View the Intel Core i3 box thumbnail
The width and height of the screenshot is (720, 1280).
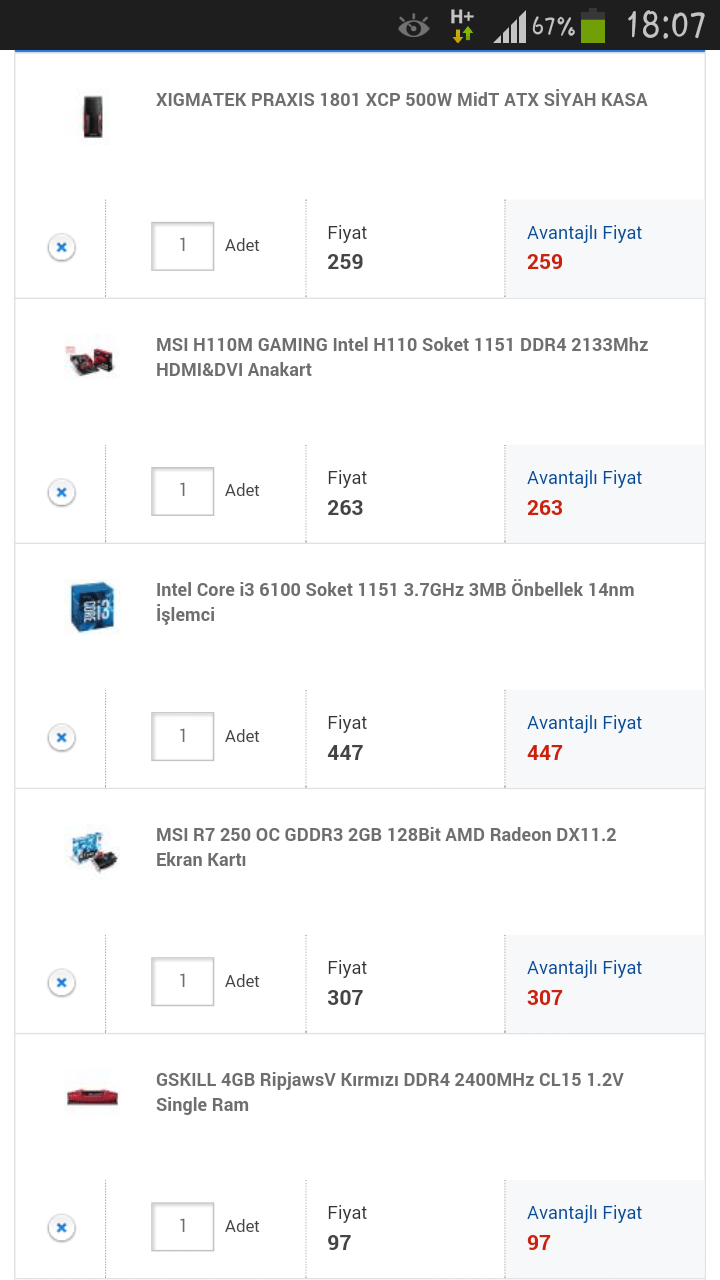(90, 606)
